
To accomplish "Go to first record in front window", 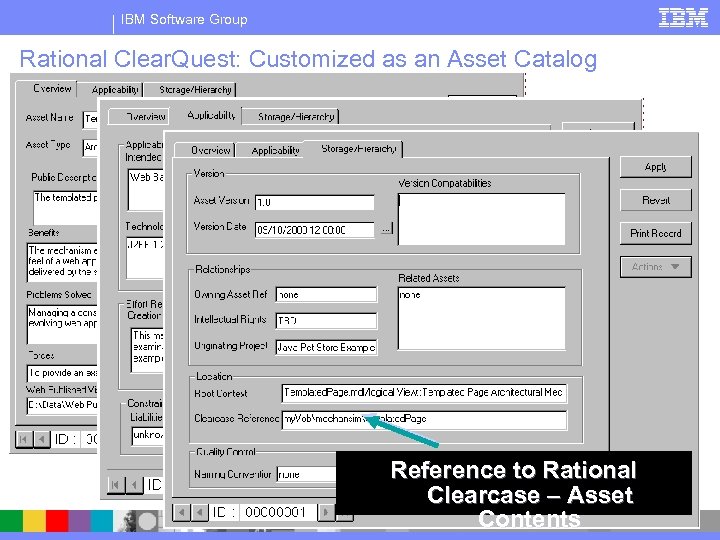I will [181, 512].
